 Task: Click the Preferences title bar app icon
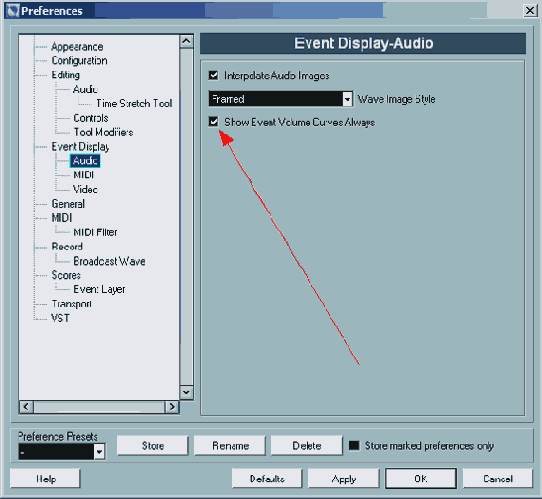(13, 11)
